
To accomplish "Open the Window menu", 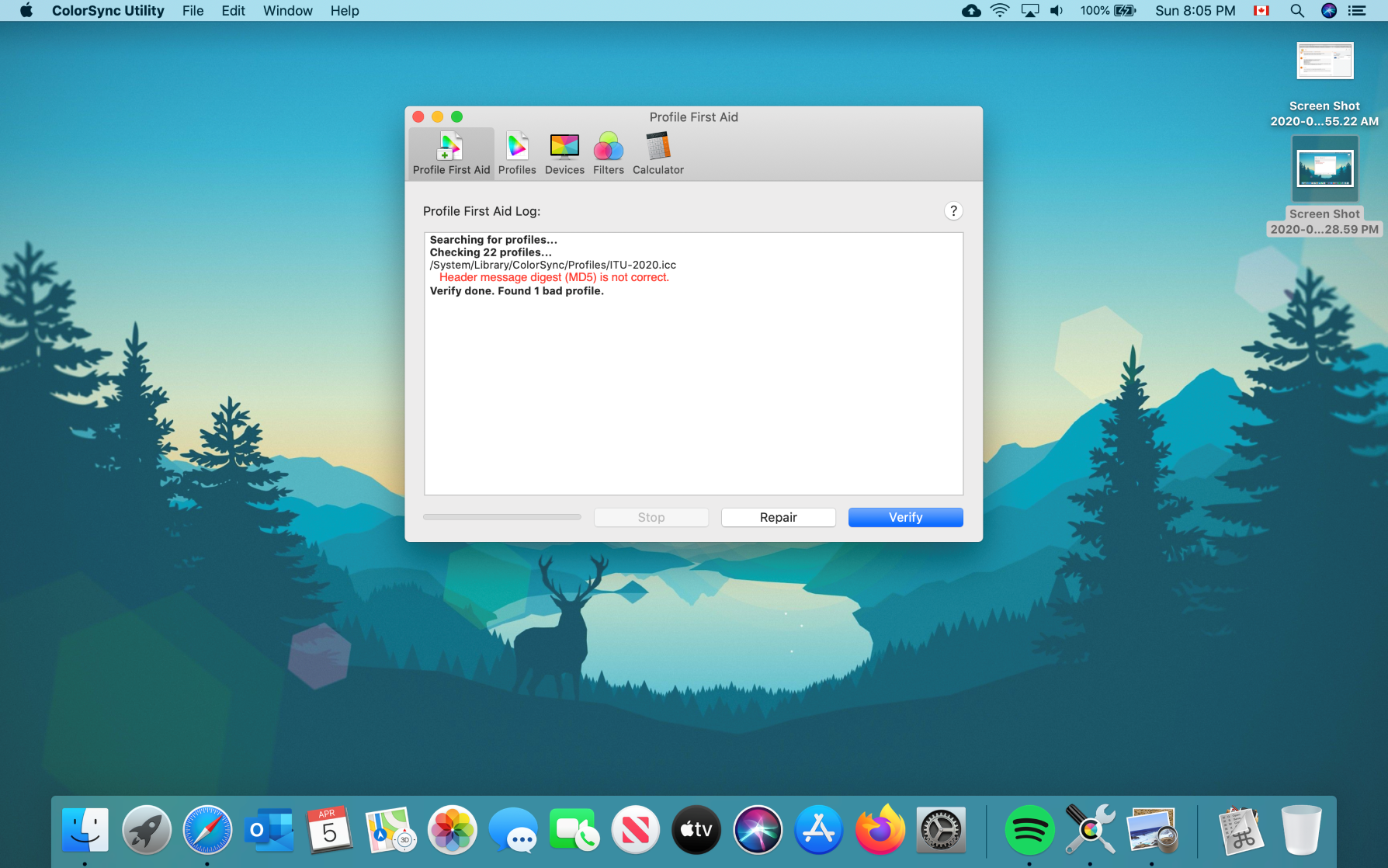I will click(288, 11).
